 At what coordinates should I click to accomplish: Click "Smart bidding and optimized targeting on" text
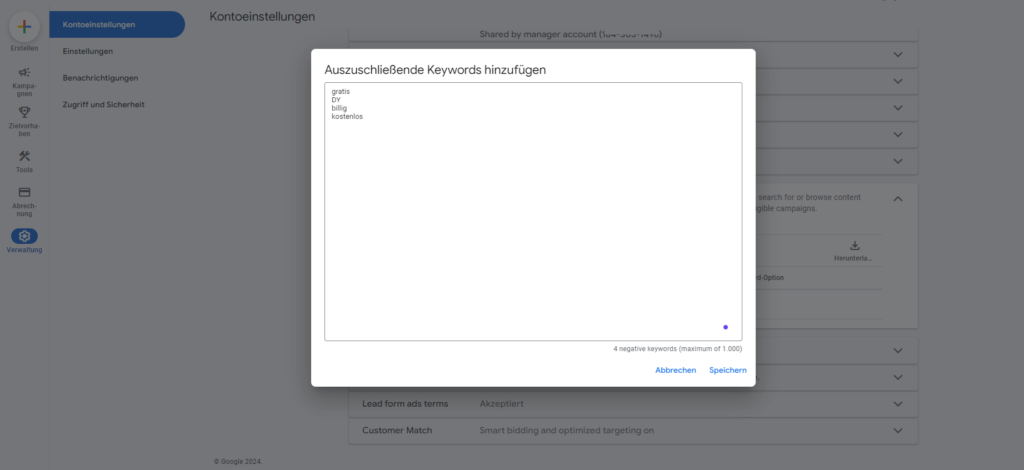[x=567, y=431]
